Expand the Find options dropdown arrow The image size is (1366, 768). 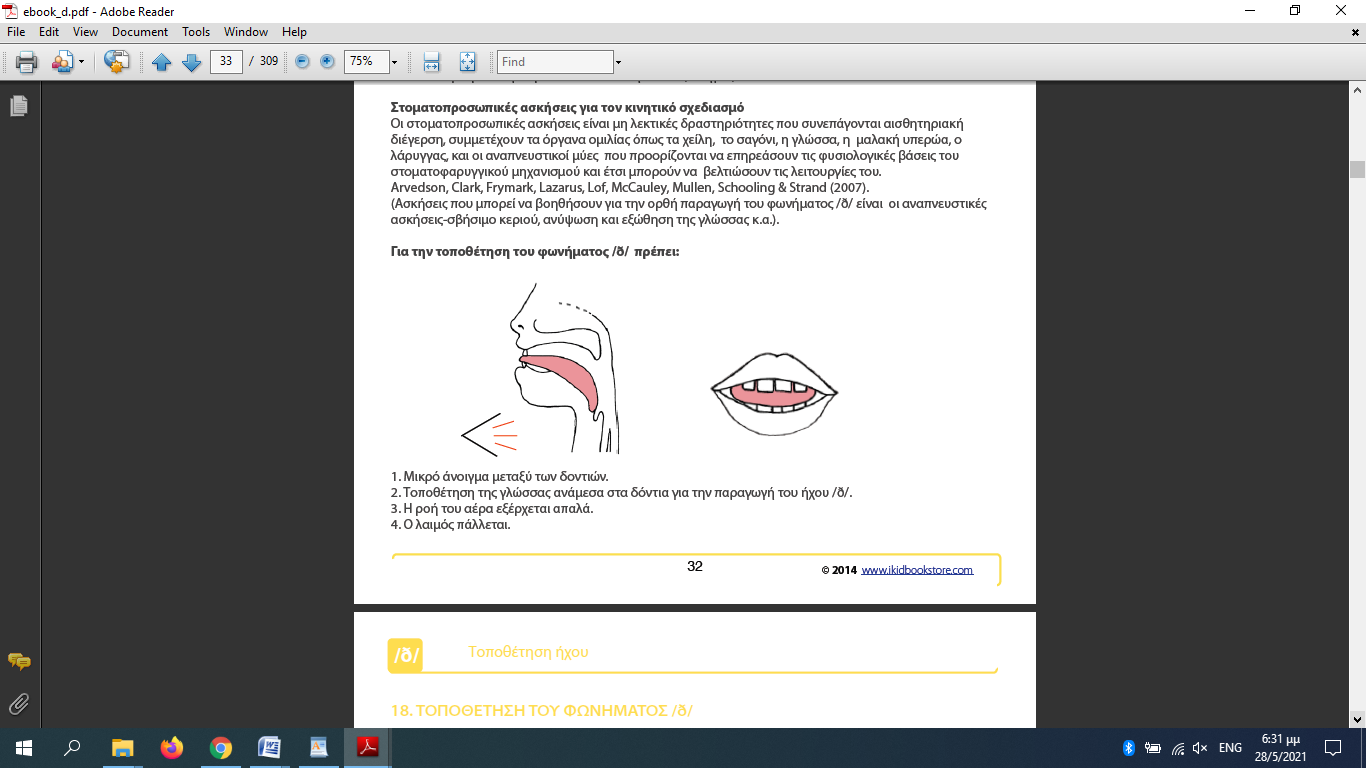tap(618, 62)
